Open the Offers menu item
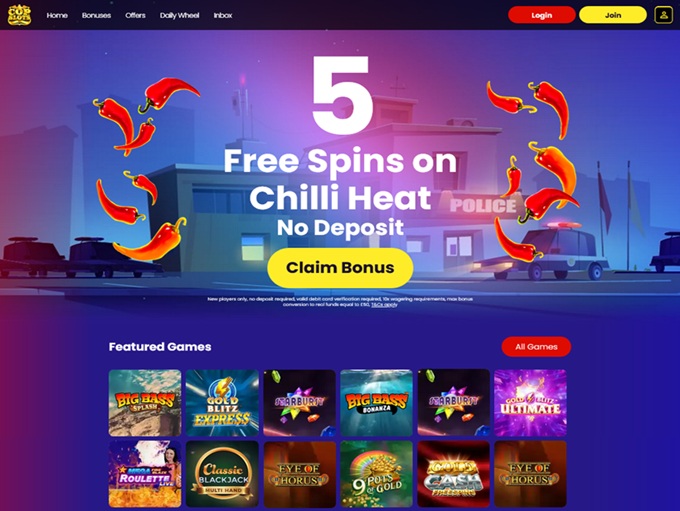 tap(135, 15)
